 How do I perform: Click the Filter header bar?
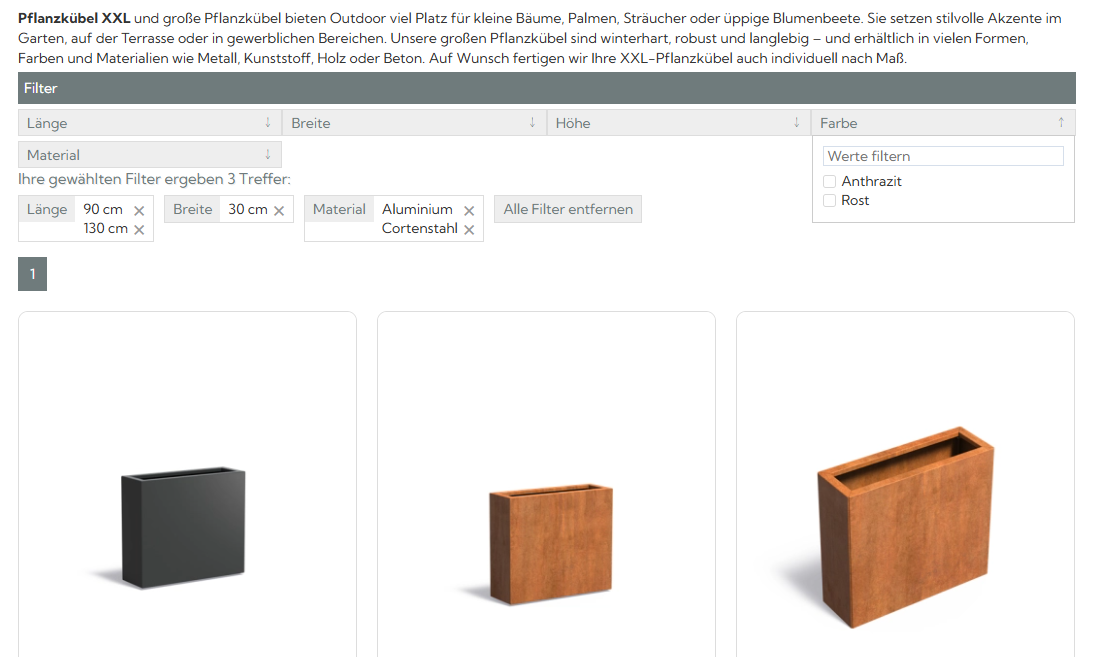pyautogui.click(x=546, y=88)
